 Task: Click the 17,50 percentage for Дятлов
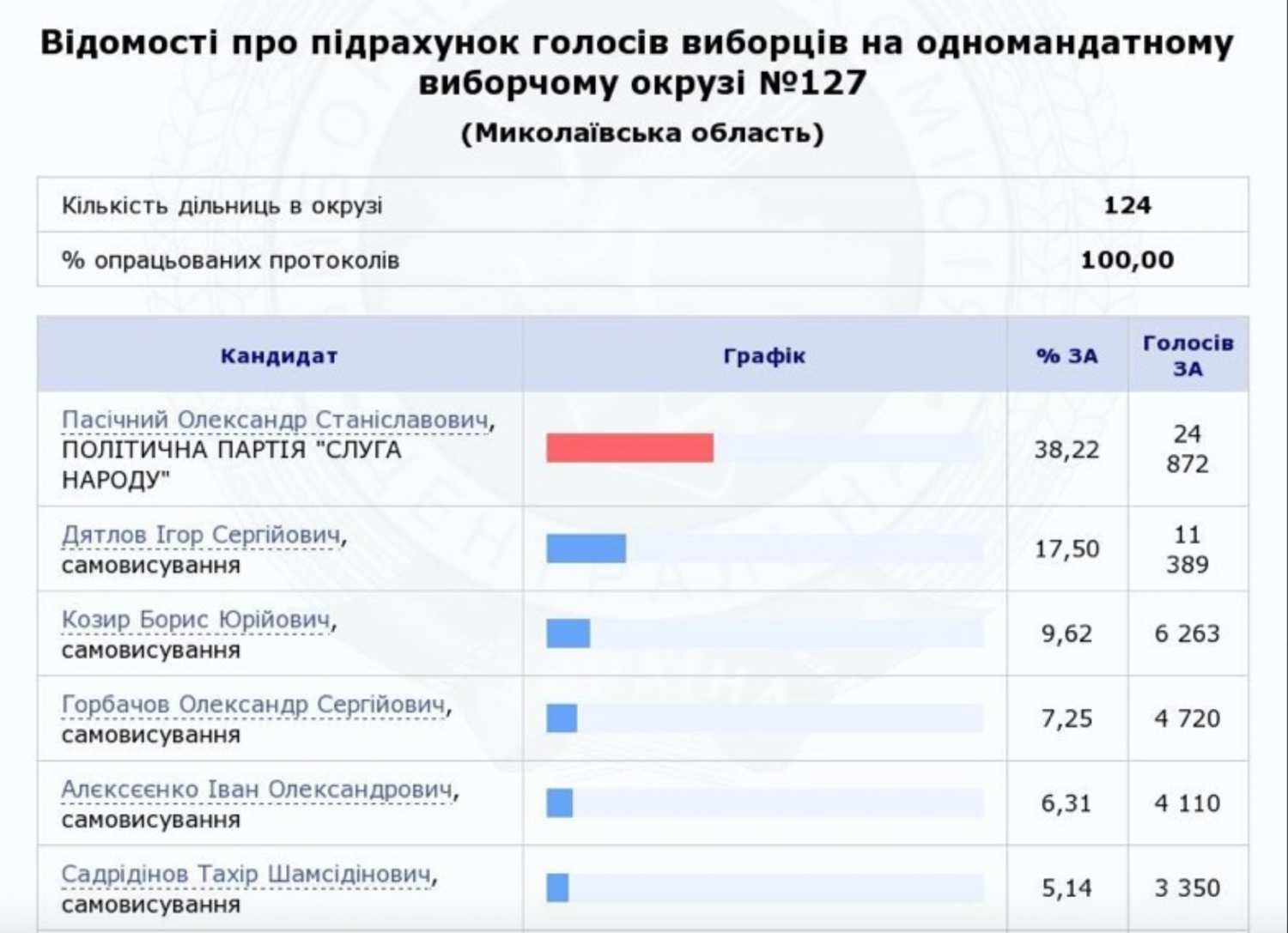[1066, 549]
